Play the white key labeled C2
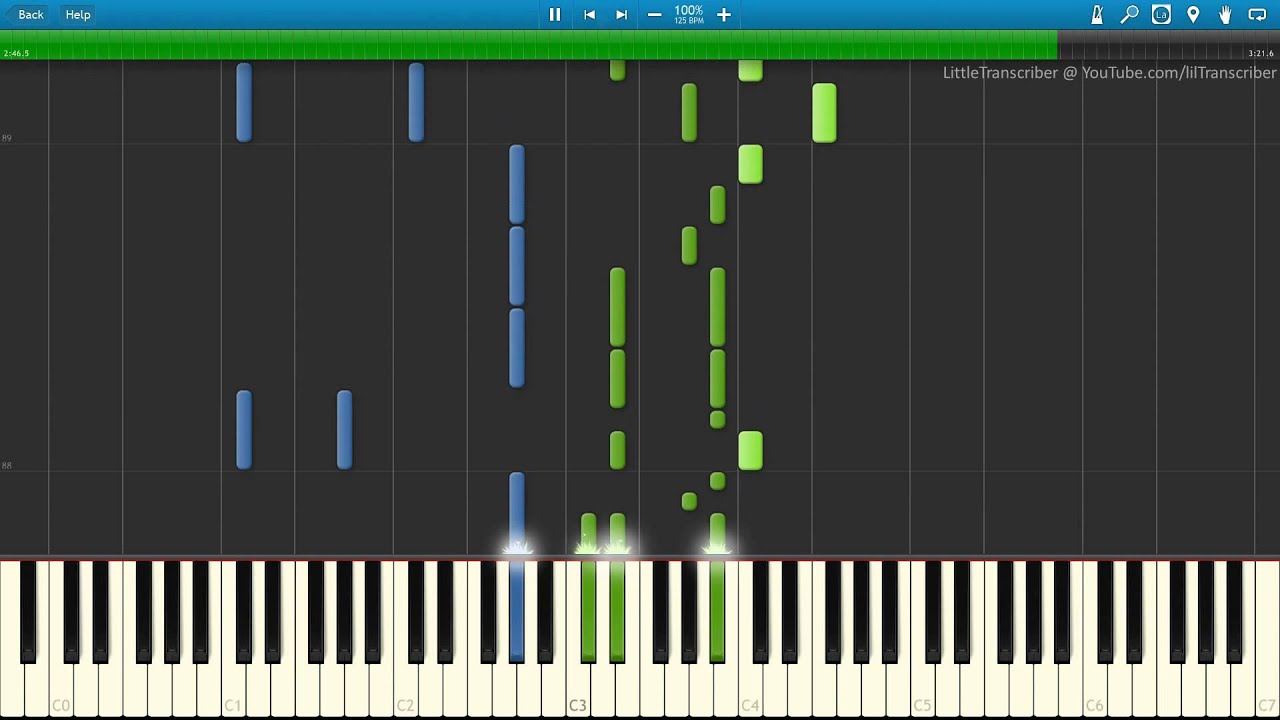 [x=406, y=690]
